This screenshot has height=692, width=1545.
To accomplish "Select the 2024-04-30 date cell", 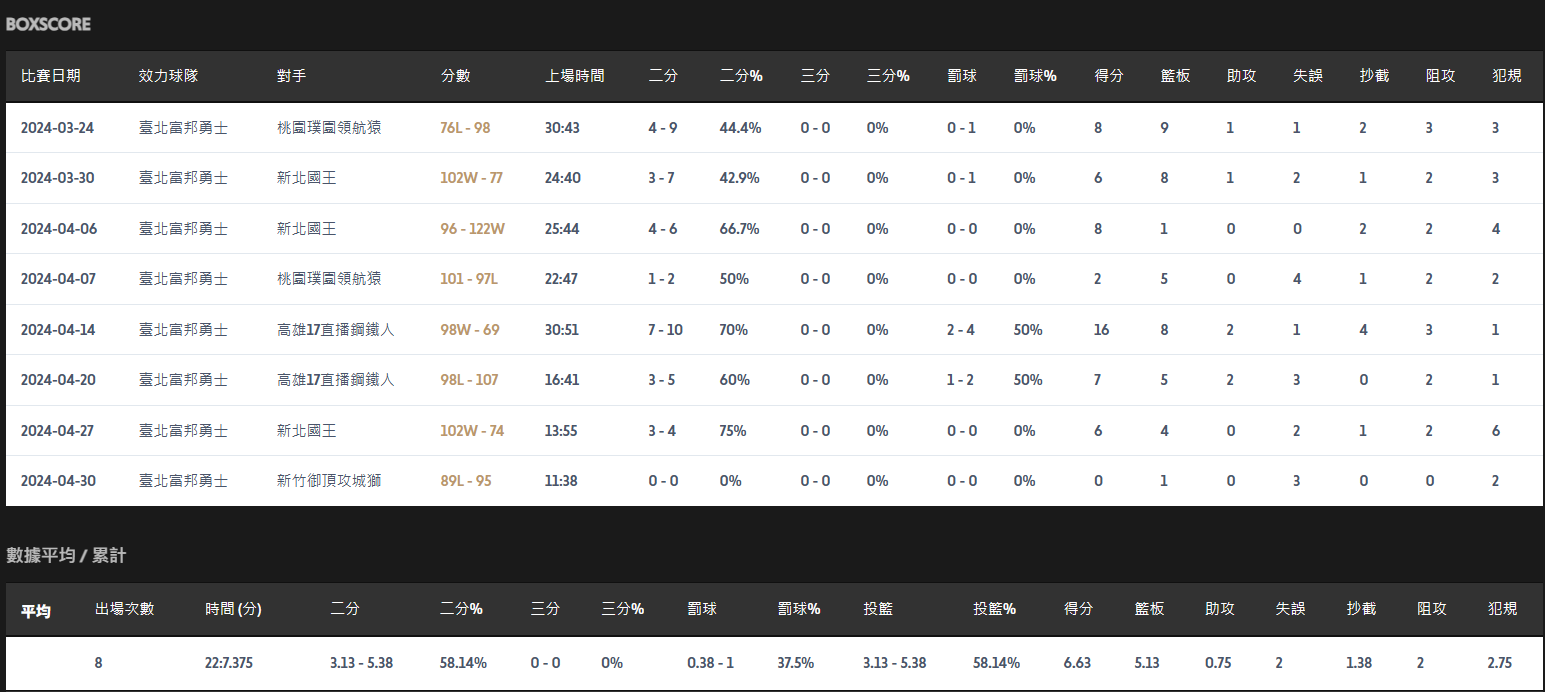I will click(x=58, y=481).
